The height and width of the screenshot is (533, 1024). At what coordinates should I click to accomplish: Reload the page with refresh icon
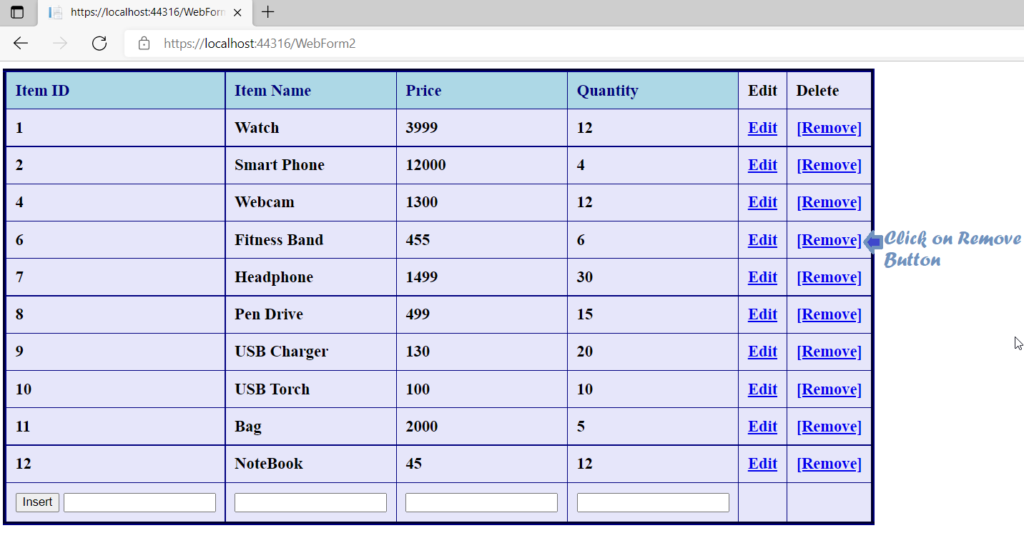[x=99, y=43]
